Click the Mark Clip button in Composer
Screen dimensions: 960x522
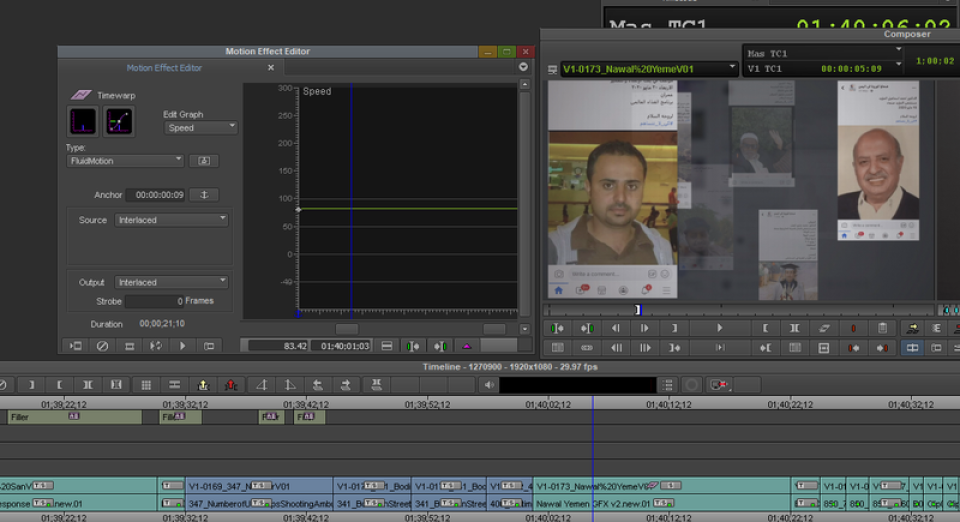point(794,328)
